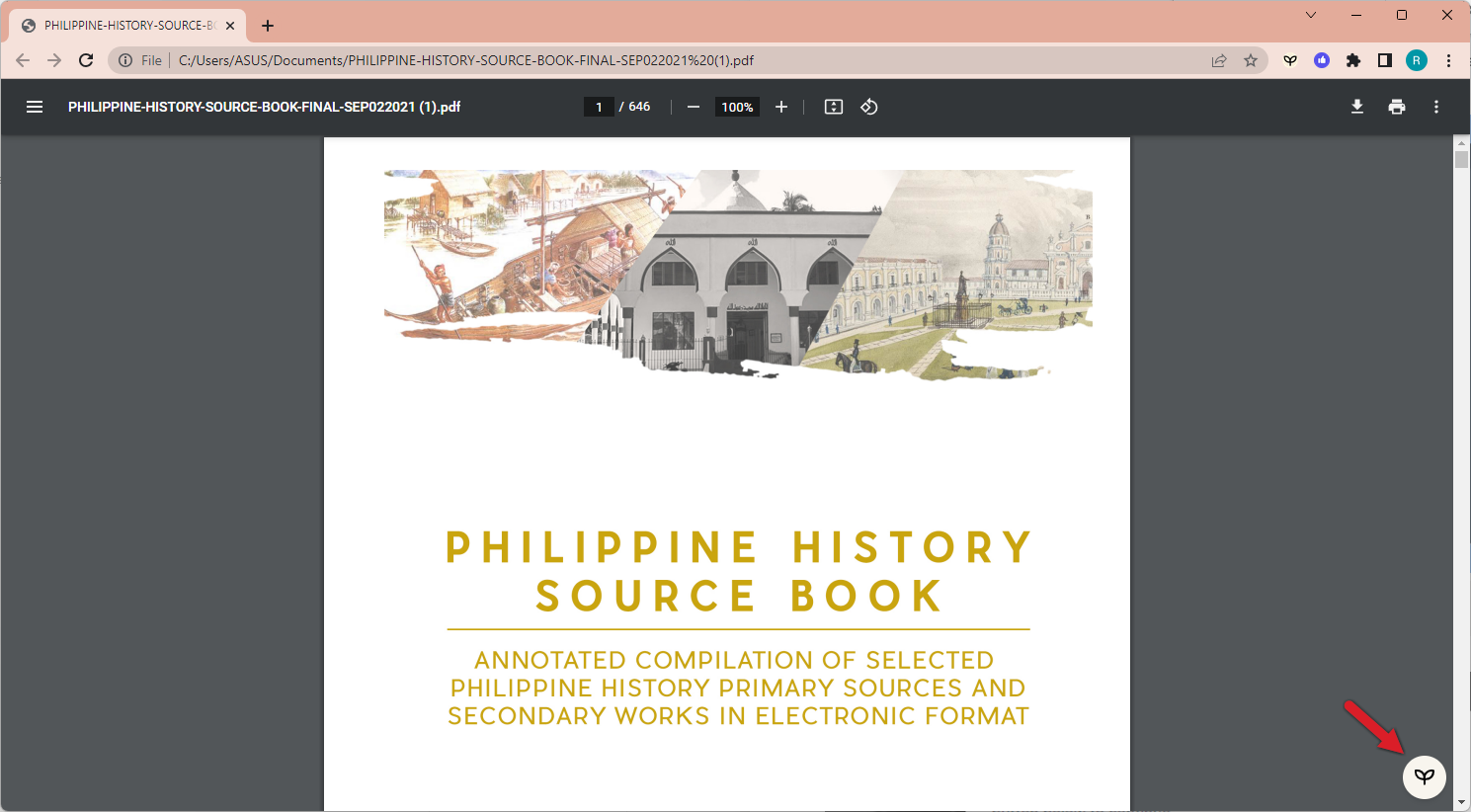Open the PDF viewer more actions menu
Image resolution: width=1471 pixels, height=812 pixels.
click(x=1436, y=107)
